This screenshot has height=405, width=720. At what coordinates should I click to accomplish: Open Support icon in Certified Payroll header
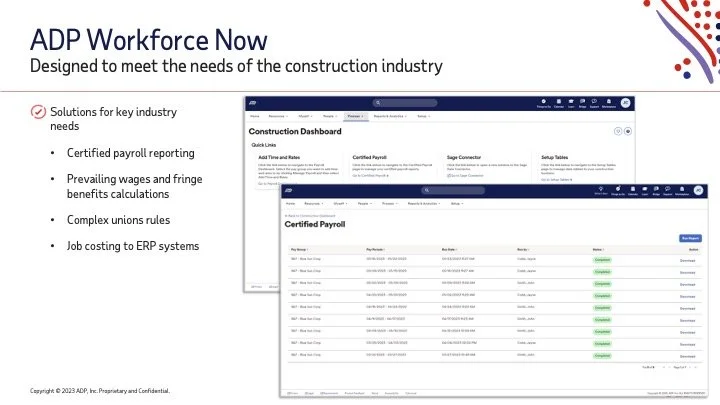click(x=668, y=191)
